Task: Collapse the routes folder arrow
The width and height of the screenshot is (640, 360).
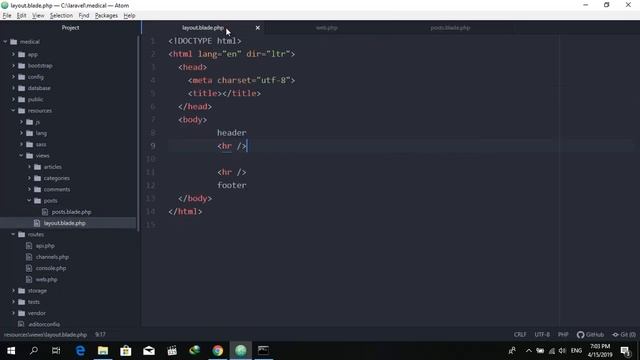Action: (13, 234)
